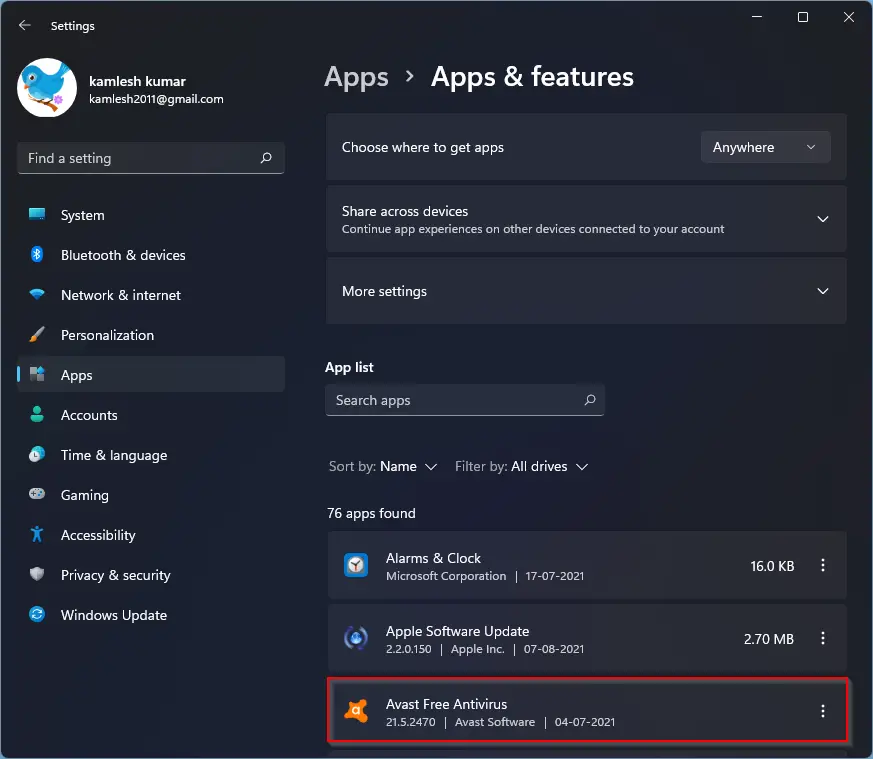Click the Accessibility figure icon
The height and width of the screenshot is (759, 873).
(x=37, y=534)
